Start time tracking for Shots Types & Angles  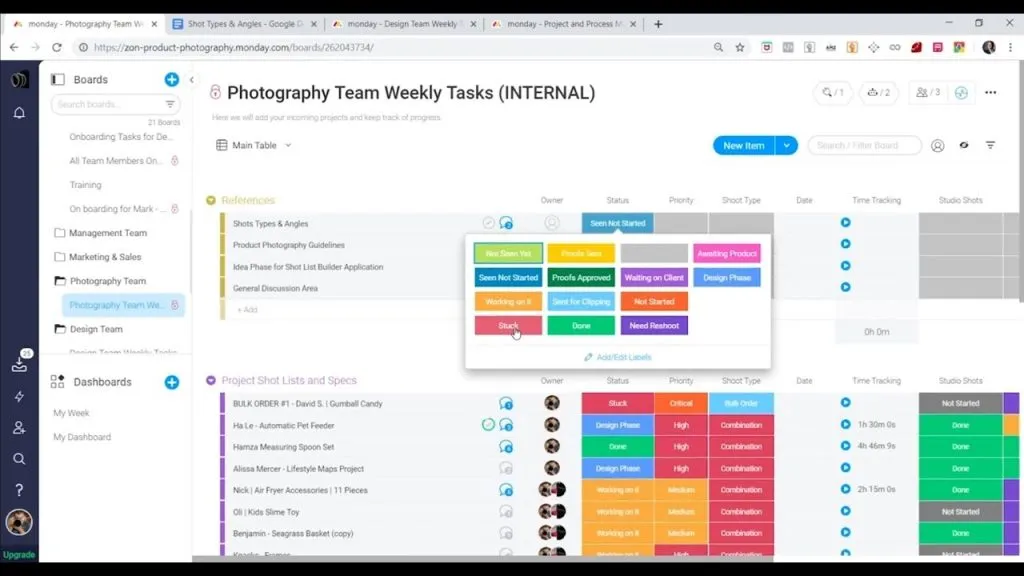(845, 223)
